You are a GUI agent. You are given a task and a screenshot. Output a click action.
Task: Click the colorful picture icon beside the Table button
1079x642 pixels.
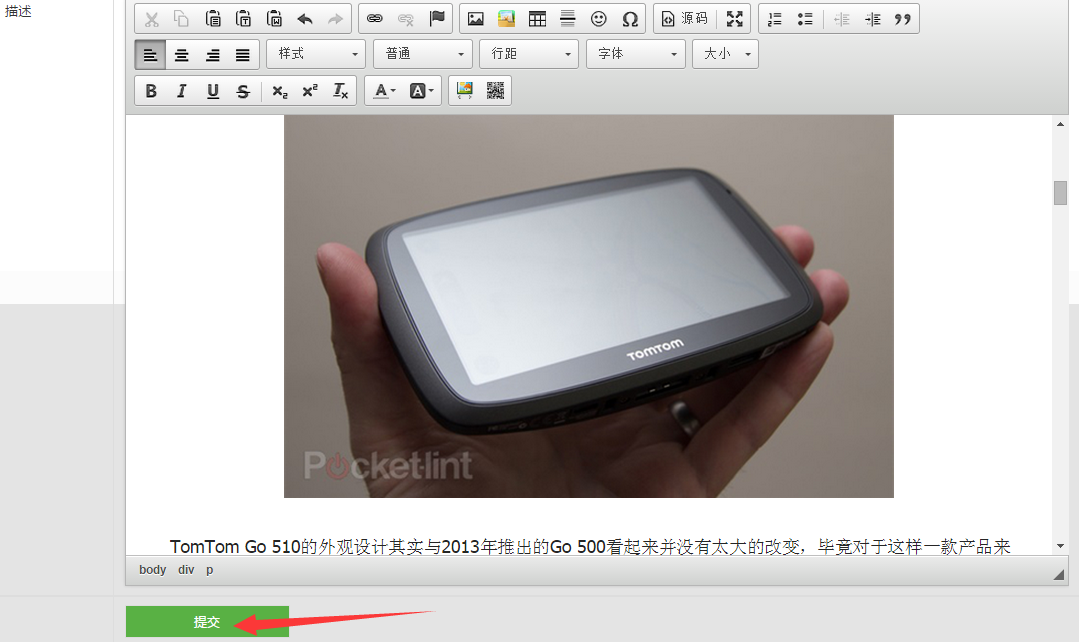coord(506,19)
